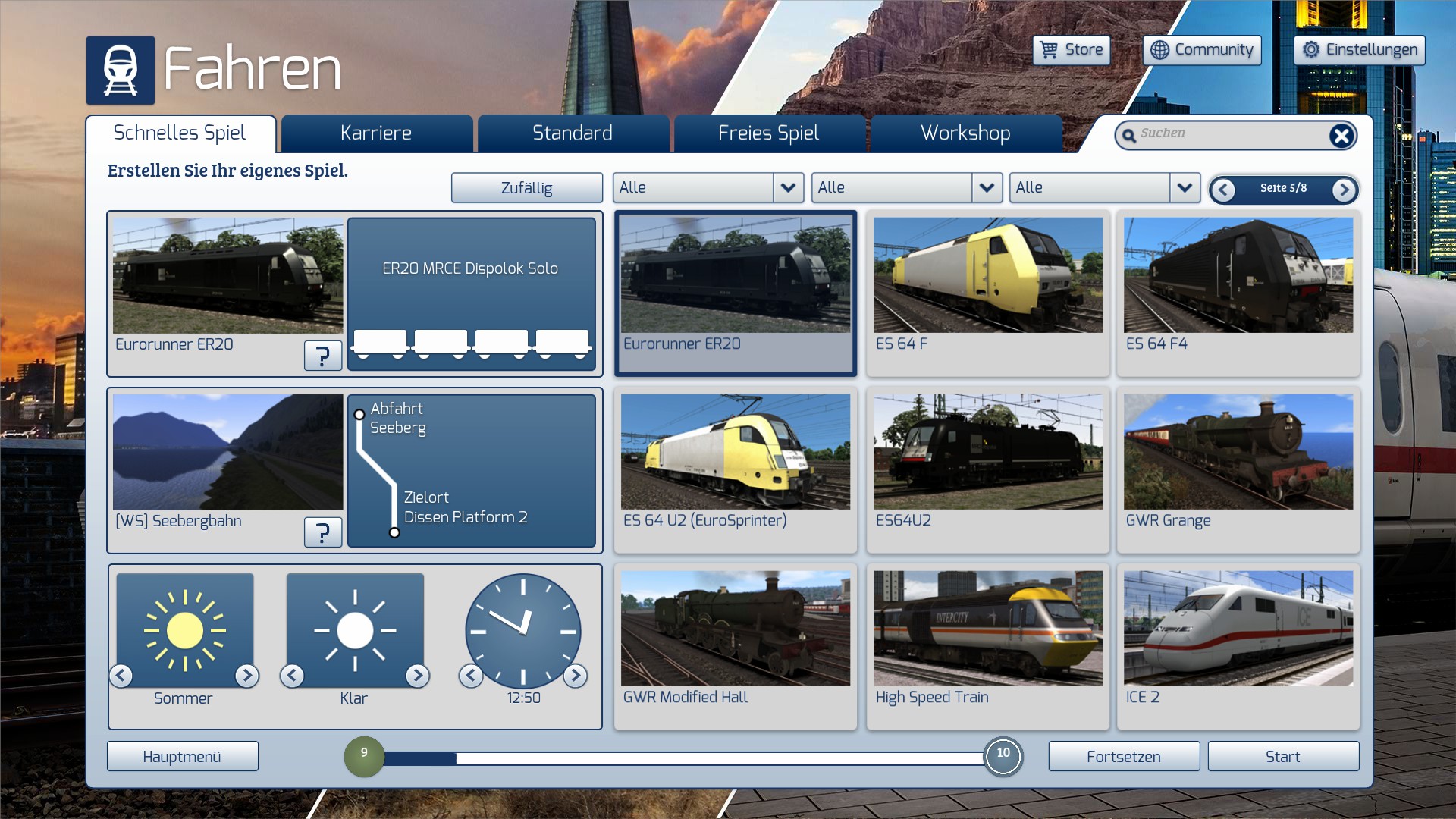The width and height of the screenshot is (1456, 819).
Task: Select the ICE 2 train thumbnail
Action: 1238,629
